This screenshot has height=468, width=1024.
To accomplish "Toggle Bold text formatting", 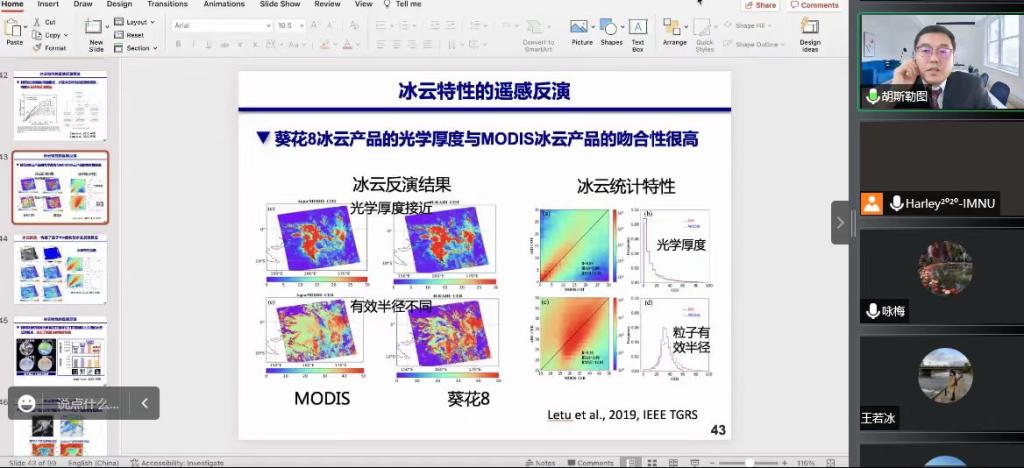I will pos(178,44).
